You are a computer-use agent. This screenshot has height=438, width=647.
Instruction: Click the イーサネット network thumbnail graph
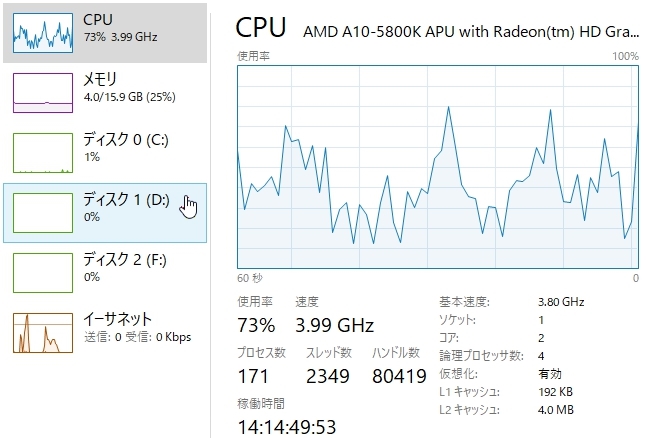(41, 332)
